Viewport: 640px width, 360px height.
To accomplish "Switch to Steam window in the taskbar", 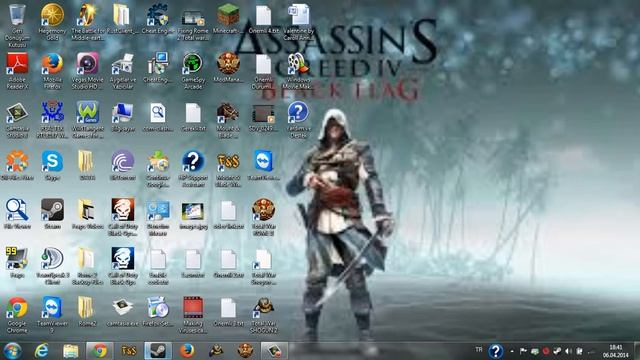I will (158, 351).
